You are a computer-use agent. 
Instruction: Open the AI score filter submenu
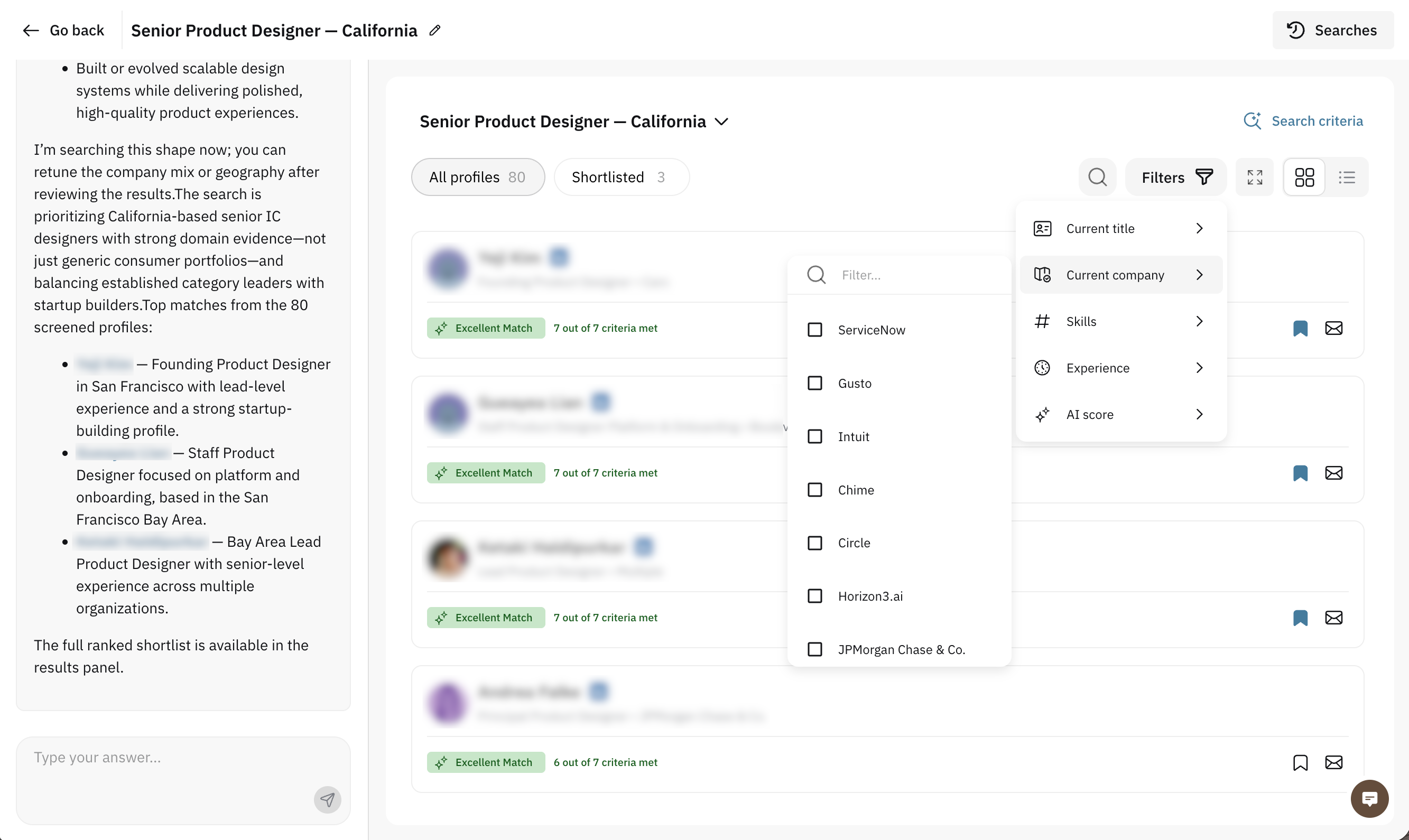tap(1121, 414)
